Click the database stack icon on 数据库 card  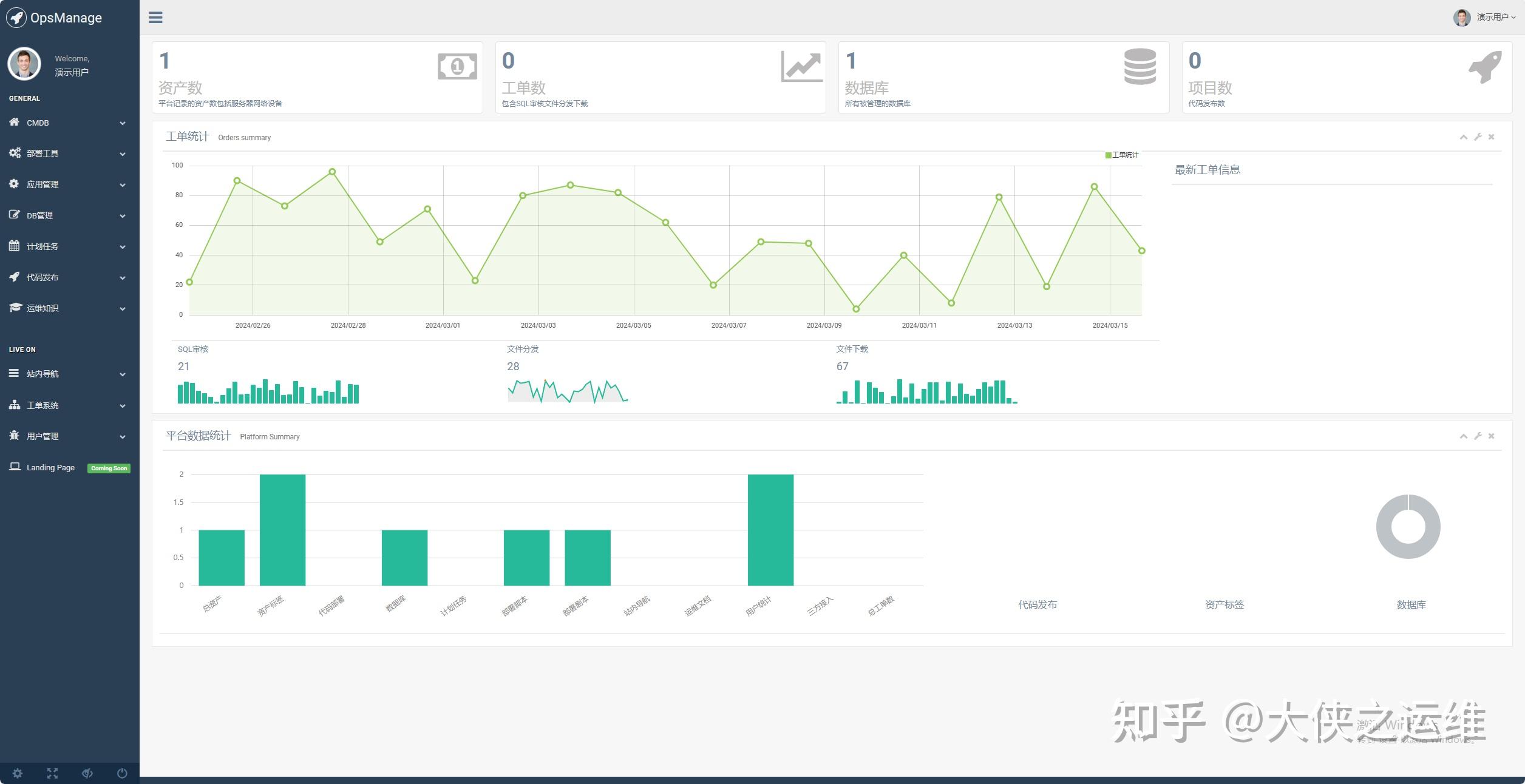coord(1140,66)
